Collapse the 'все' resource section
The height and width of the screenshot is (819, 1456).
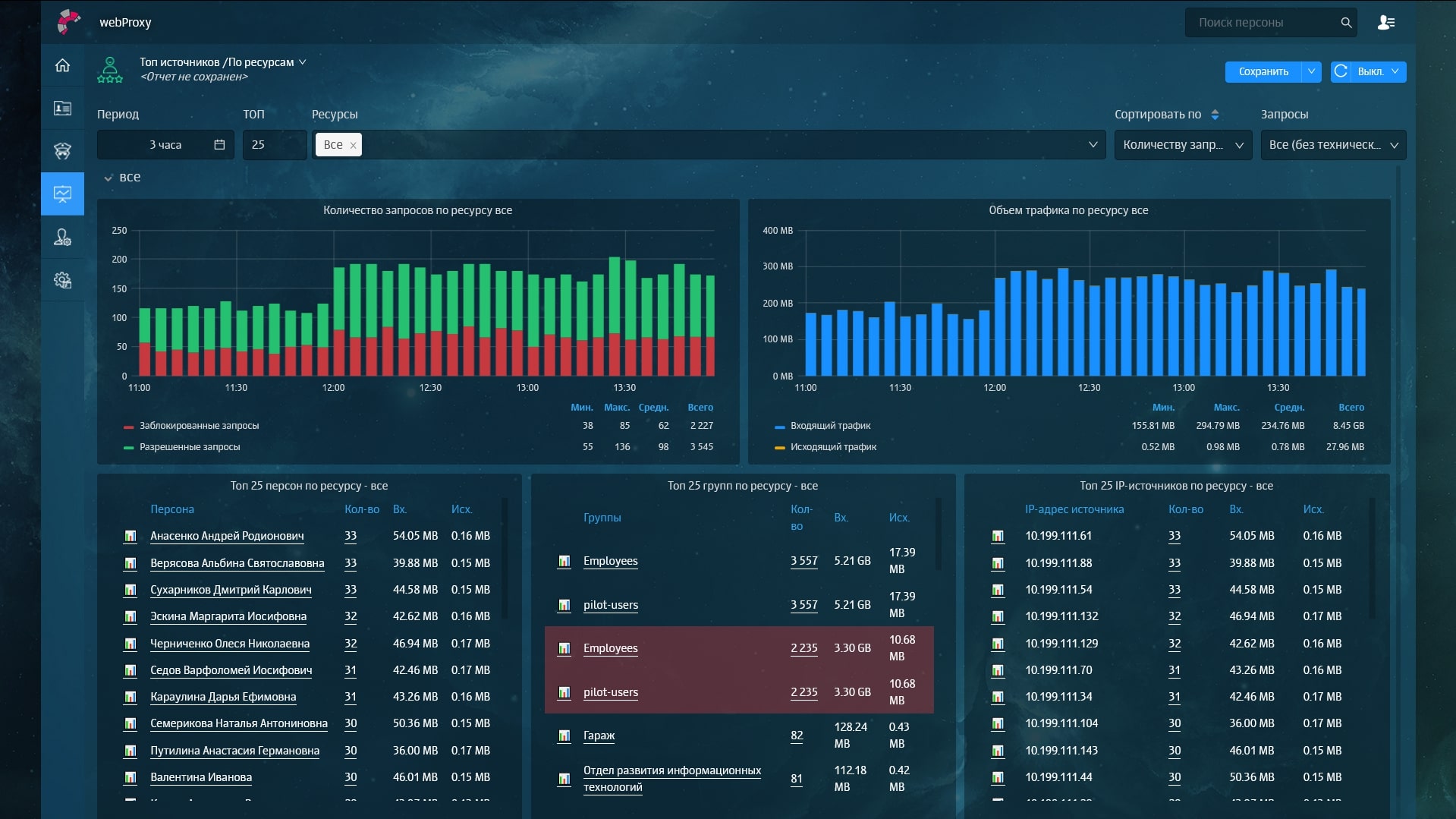point(108,178)
